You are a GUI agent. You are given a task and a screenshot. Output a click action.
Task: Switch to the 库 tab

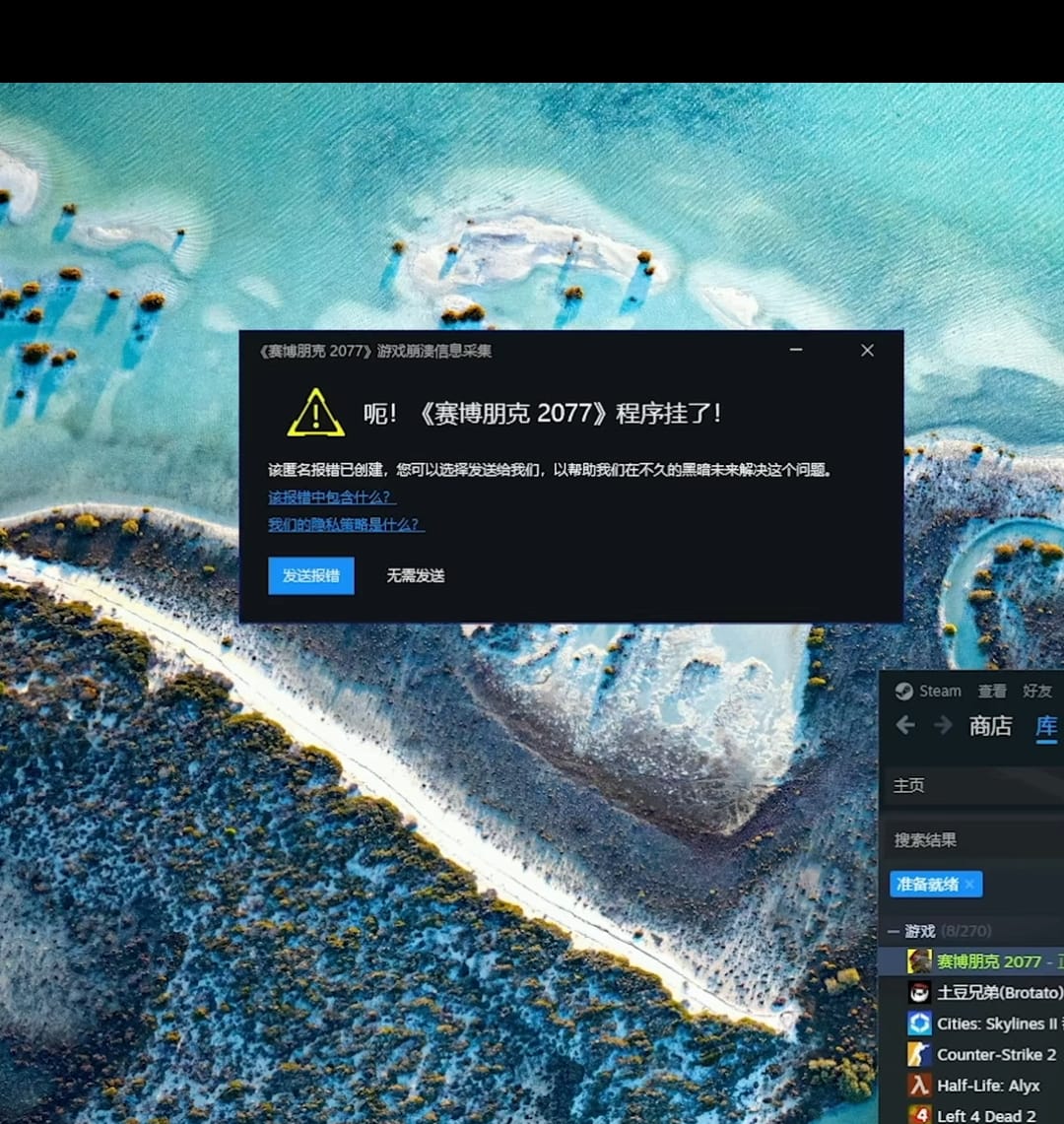[1047, 726]
